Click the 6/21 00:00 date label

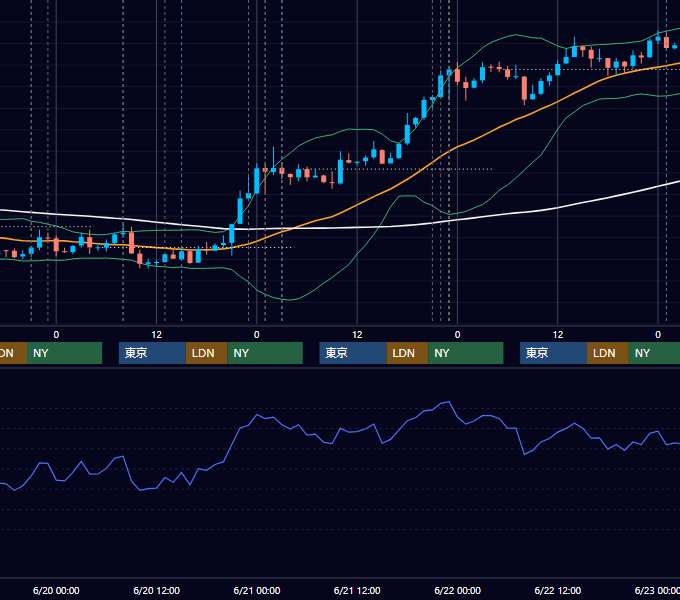(257, 590)
